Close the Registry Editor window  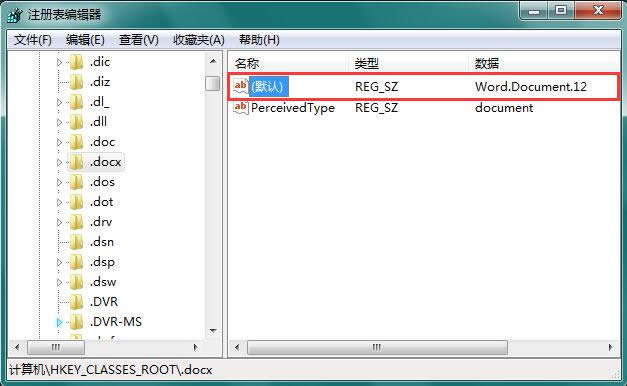598,11
